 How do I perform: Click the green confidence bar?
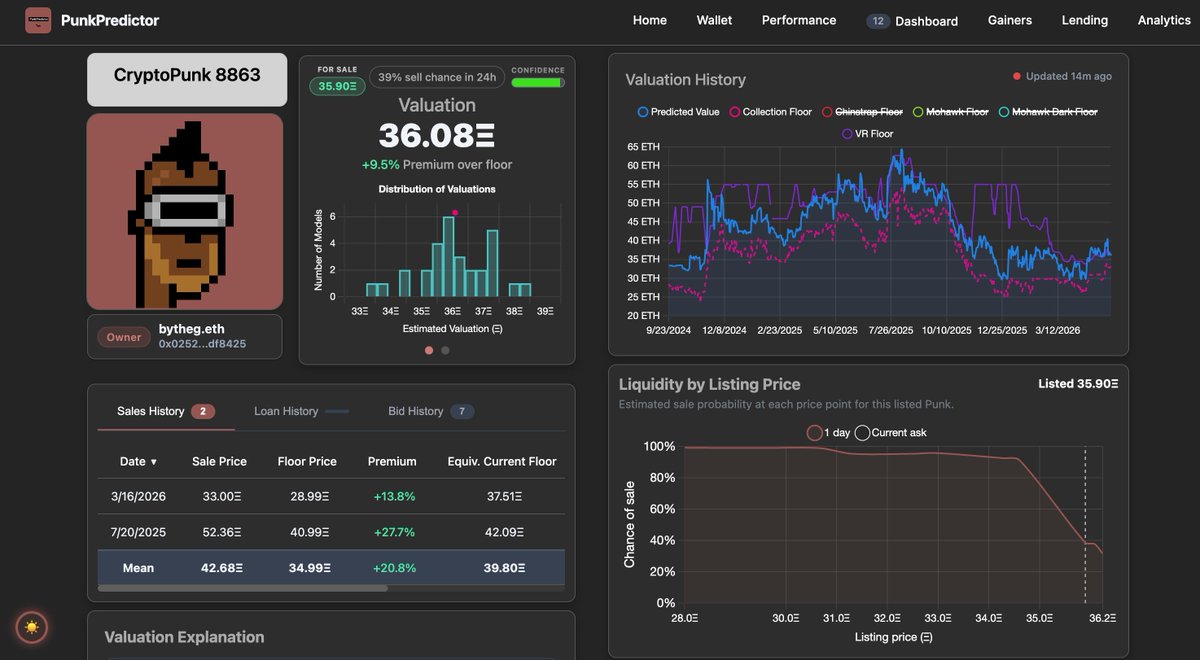pyautogui.click(x=538, y=83)
